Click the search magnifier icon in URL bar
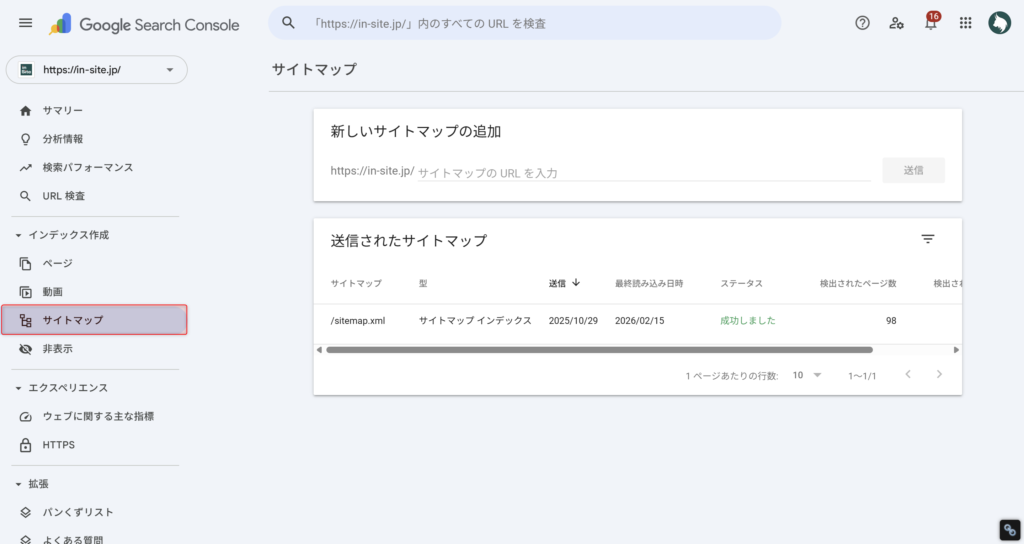Screen dimensions: 1024x544 pos(288,23)
